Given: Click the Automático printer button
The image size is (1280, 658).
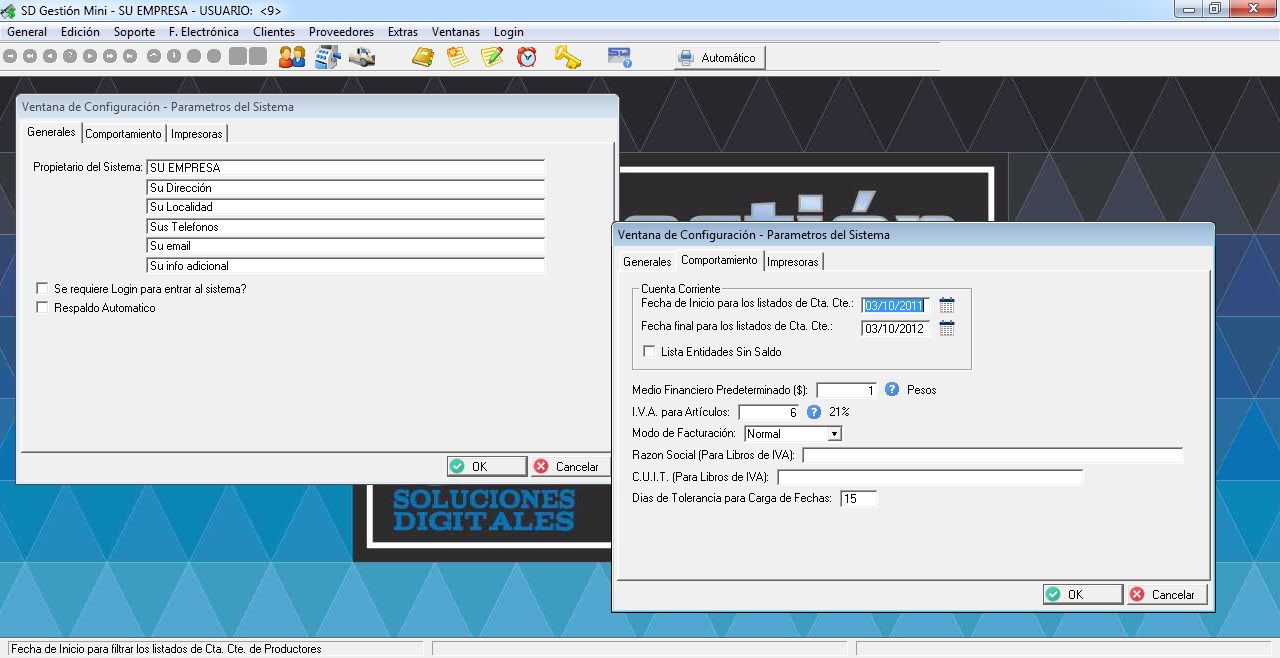Looking at the screenshot, I should coord(718,58).
